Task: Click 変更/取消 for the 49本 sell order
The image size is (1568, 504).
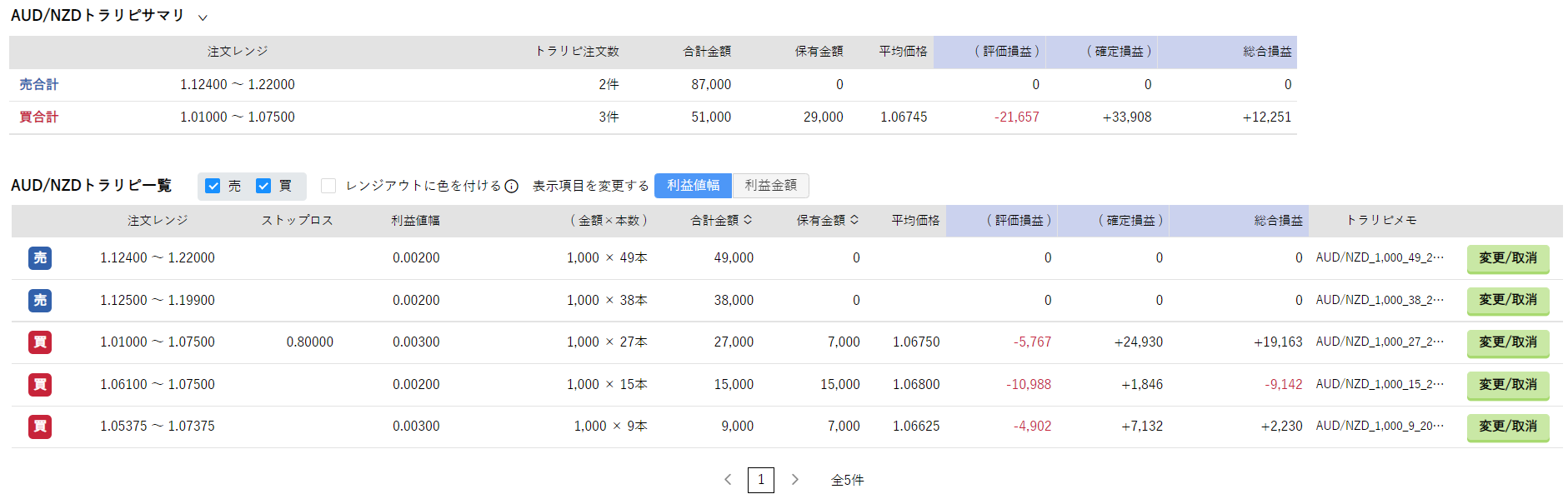Action: [x=1508, y=259]
